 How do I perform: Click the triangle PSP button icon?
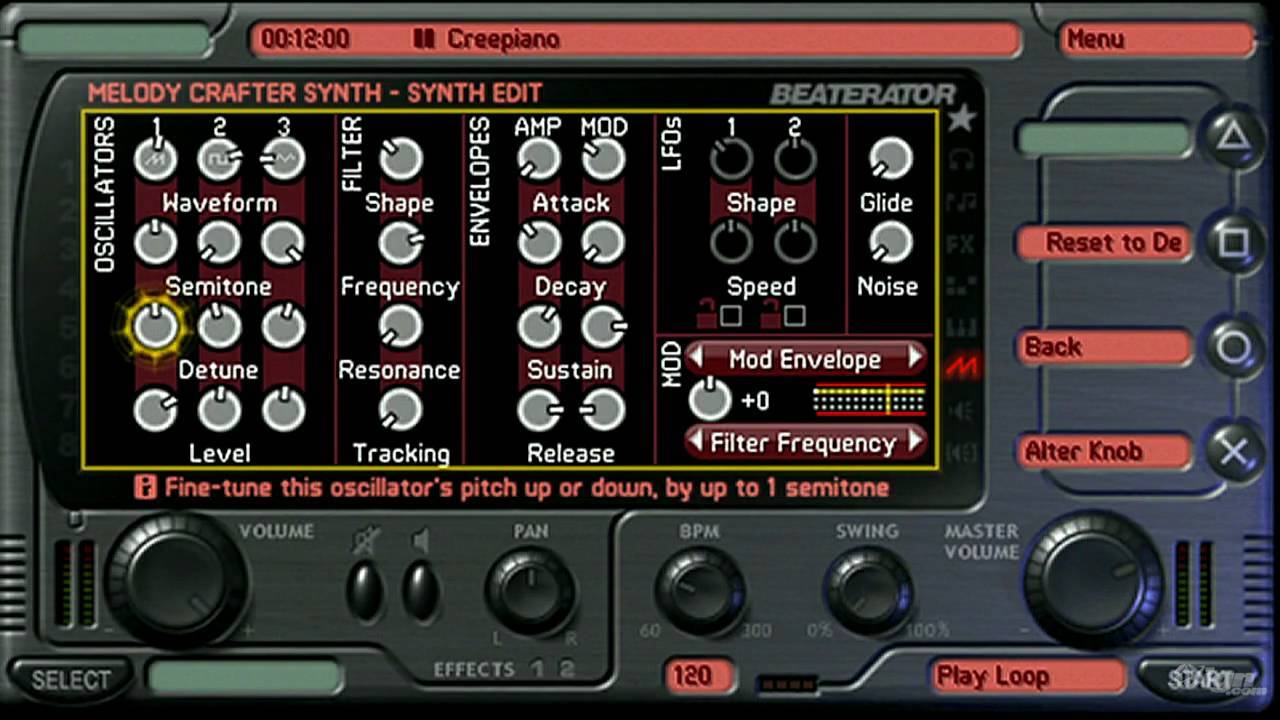pos(1234,139)
